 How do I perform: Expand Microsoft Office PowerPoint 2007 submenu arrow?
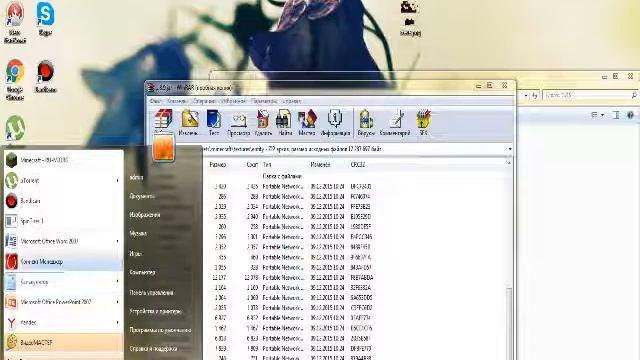[x=118, y=302]
